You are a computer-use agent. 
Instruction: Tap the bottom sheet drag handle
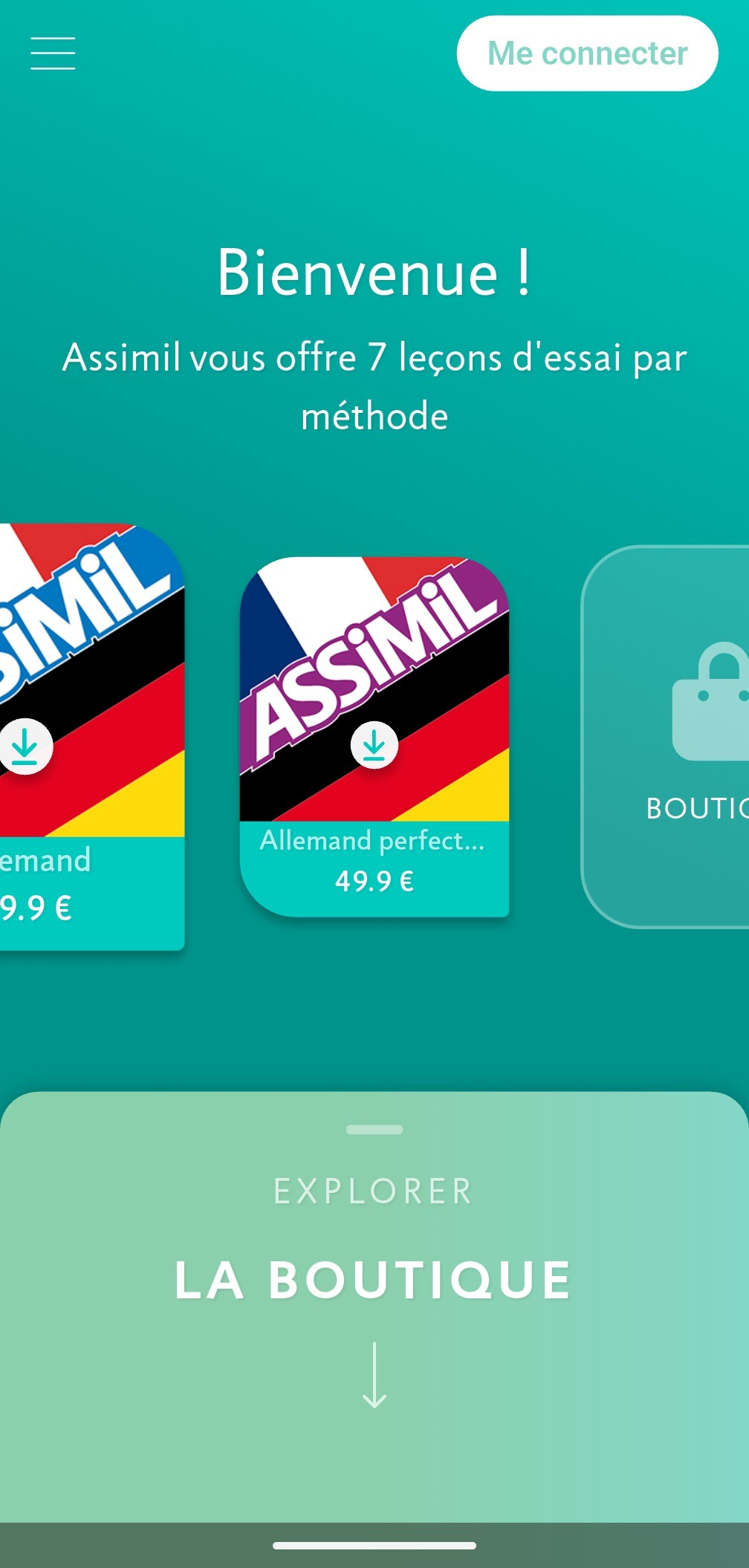click(x=374, y=1130)
